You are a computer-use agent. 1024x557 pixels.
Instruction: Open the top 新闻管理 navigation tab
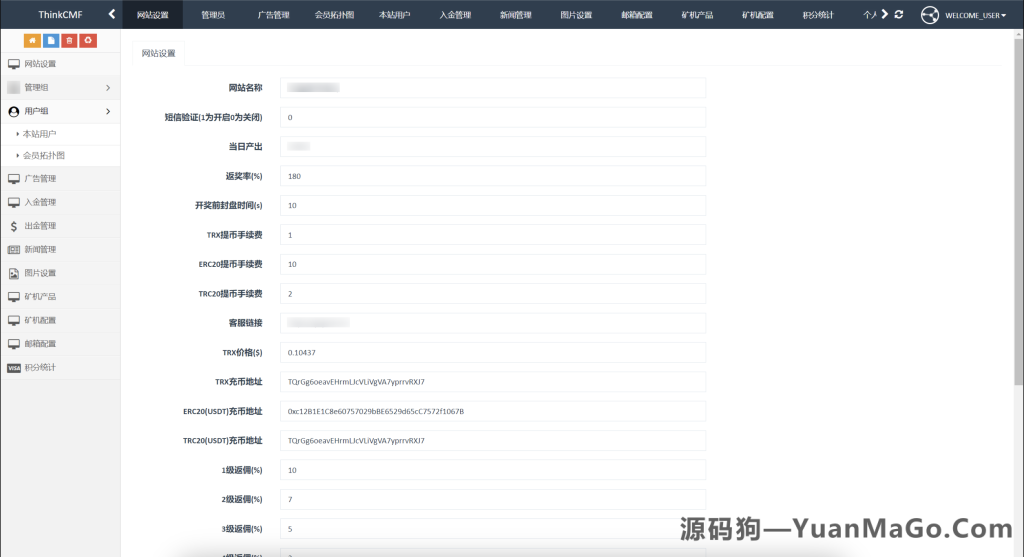tap(516, 14)
